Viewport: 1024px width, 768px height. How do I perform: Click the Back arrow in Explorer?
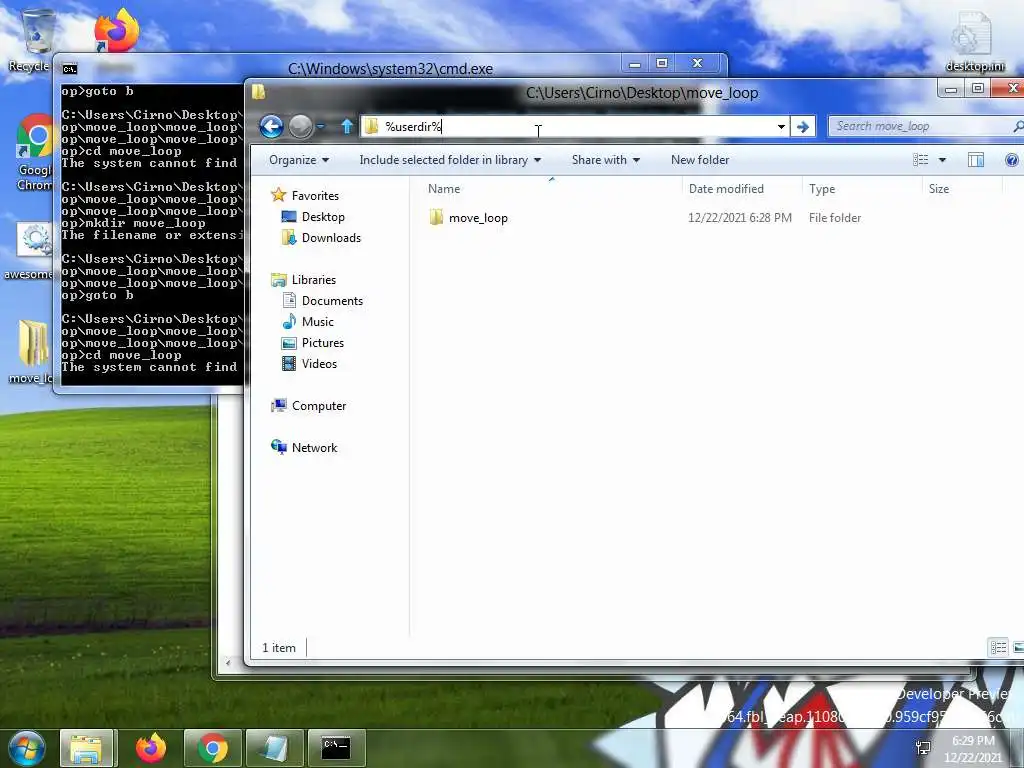271,126
